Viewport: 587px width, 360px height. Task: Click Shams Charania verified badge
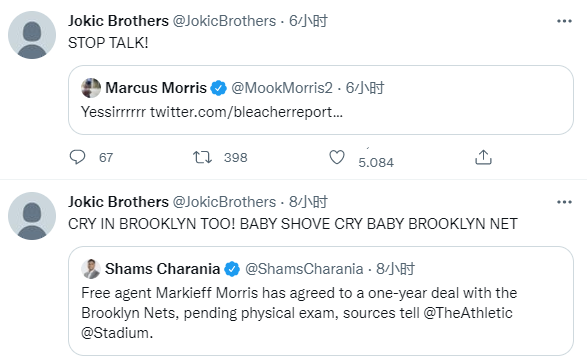232,269
